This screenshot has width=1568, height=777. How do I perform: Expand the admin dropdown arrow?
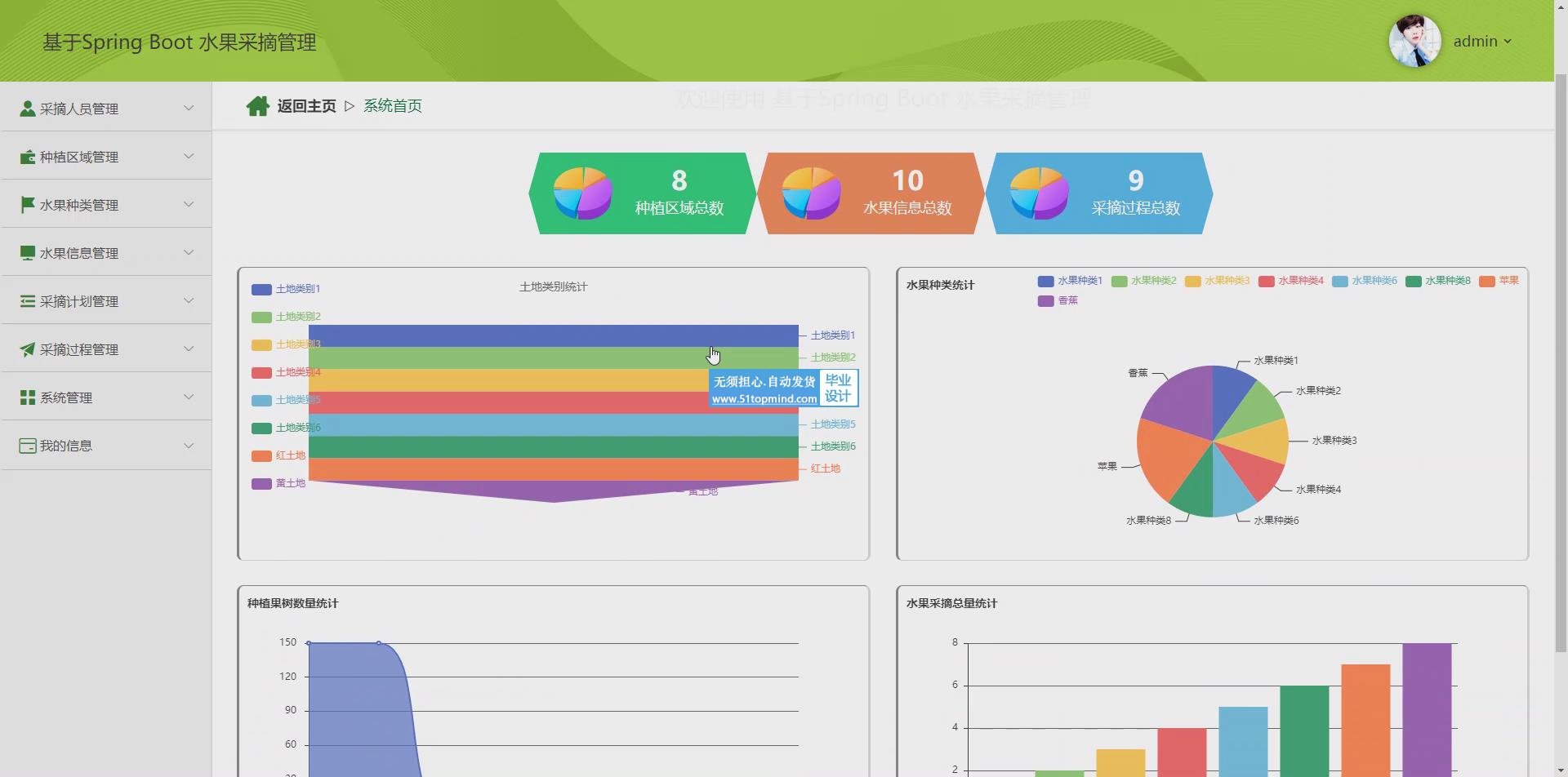click(1508, 42)
